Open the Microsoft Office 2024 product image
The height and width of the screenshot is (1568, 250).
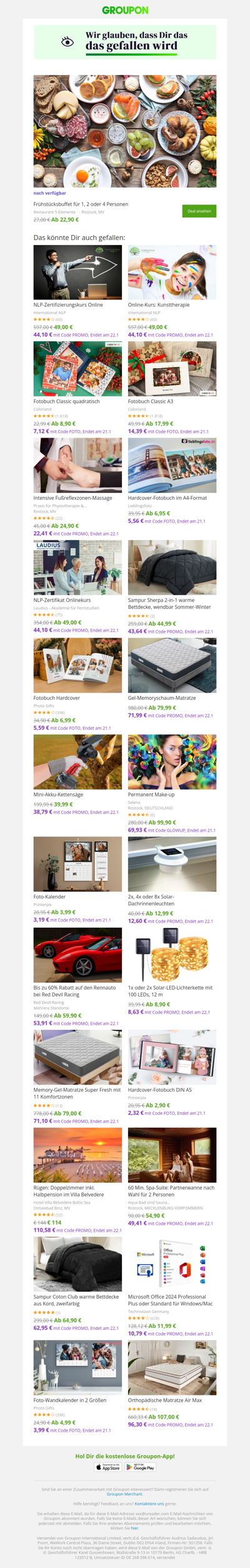click(x=172, y=1264)
